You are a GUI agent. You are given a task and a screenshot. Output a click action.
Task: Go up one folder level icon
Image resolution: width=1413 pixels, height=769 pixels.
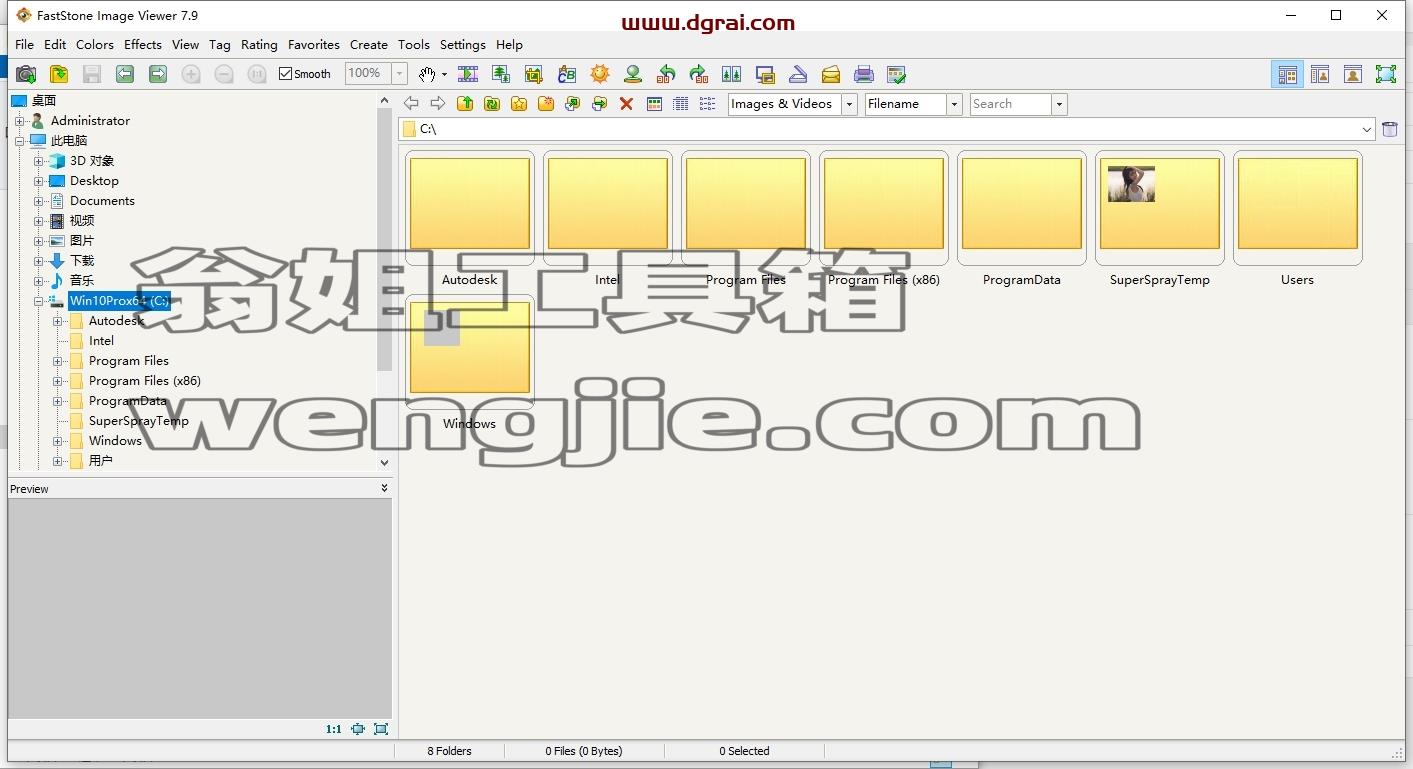465,104
